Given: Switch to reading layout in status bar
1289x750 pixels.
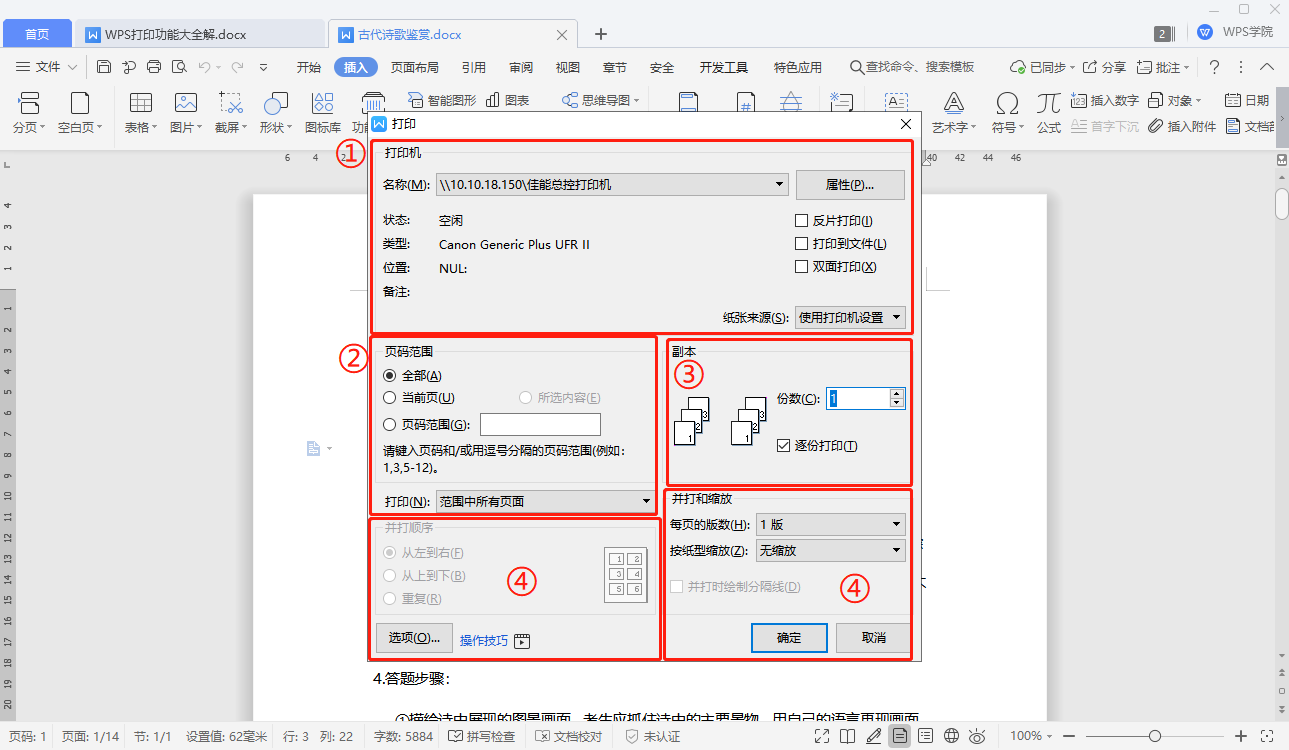Looking at the screenshot, I should pyautogui.click(x=848, y=736).
